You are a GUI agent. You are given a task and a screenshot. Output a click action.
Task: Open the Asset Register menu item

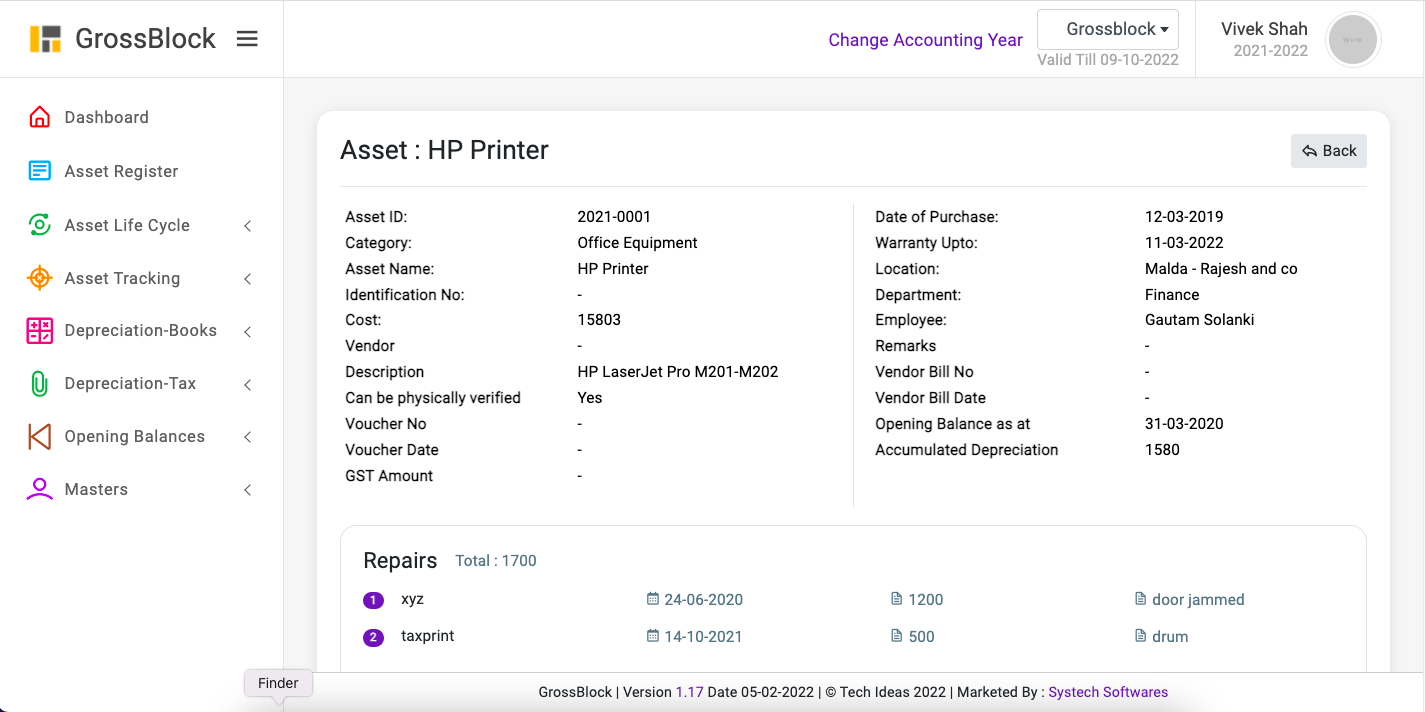[121, 171]
